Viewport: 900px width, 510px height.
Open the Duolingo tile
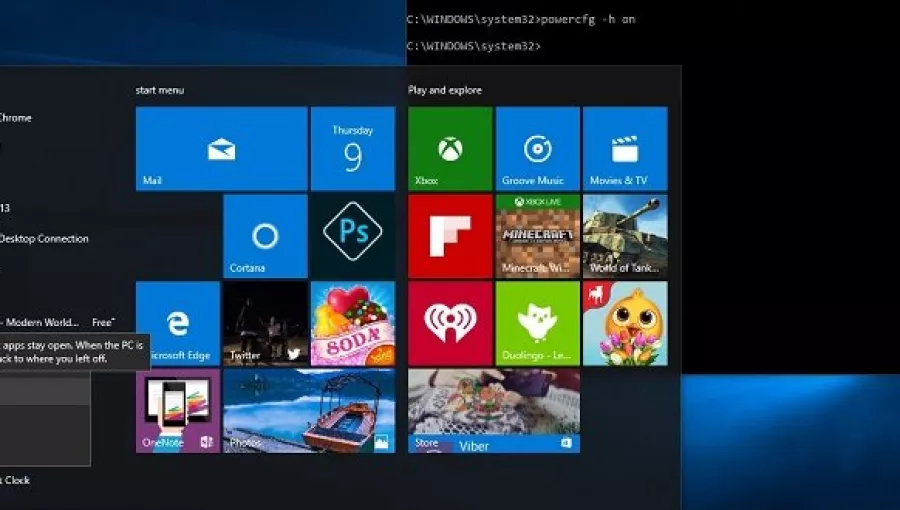coord(538,324)
